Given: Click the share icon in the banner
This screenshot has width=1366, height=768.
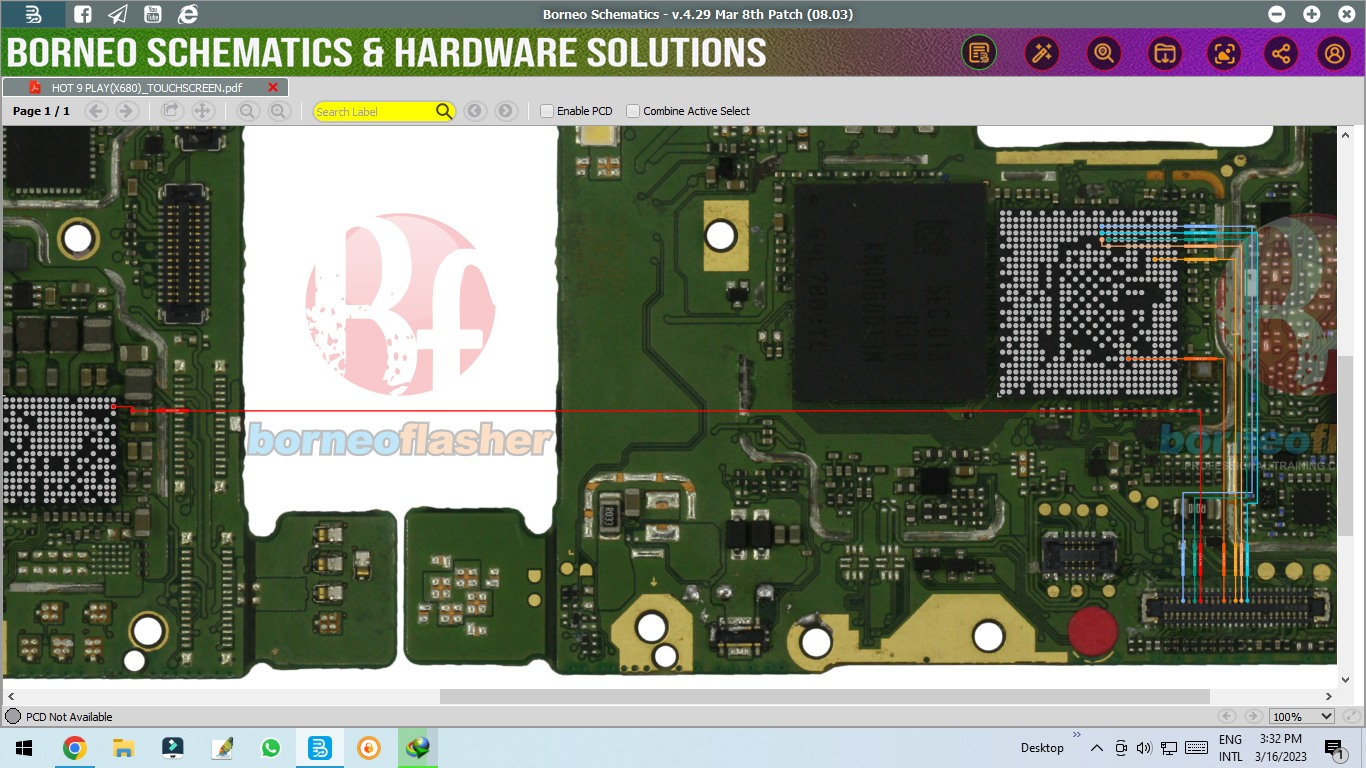Looking at the screenshot, I should point(1280,53).
